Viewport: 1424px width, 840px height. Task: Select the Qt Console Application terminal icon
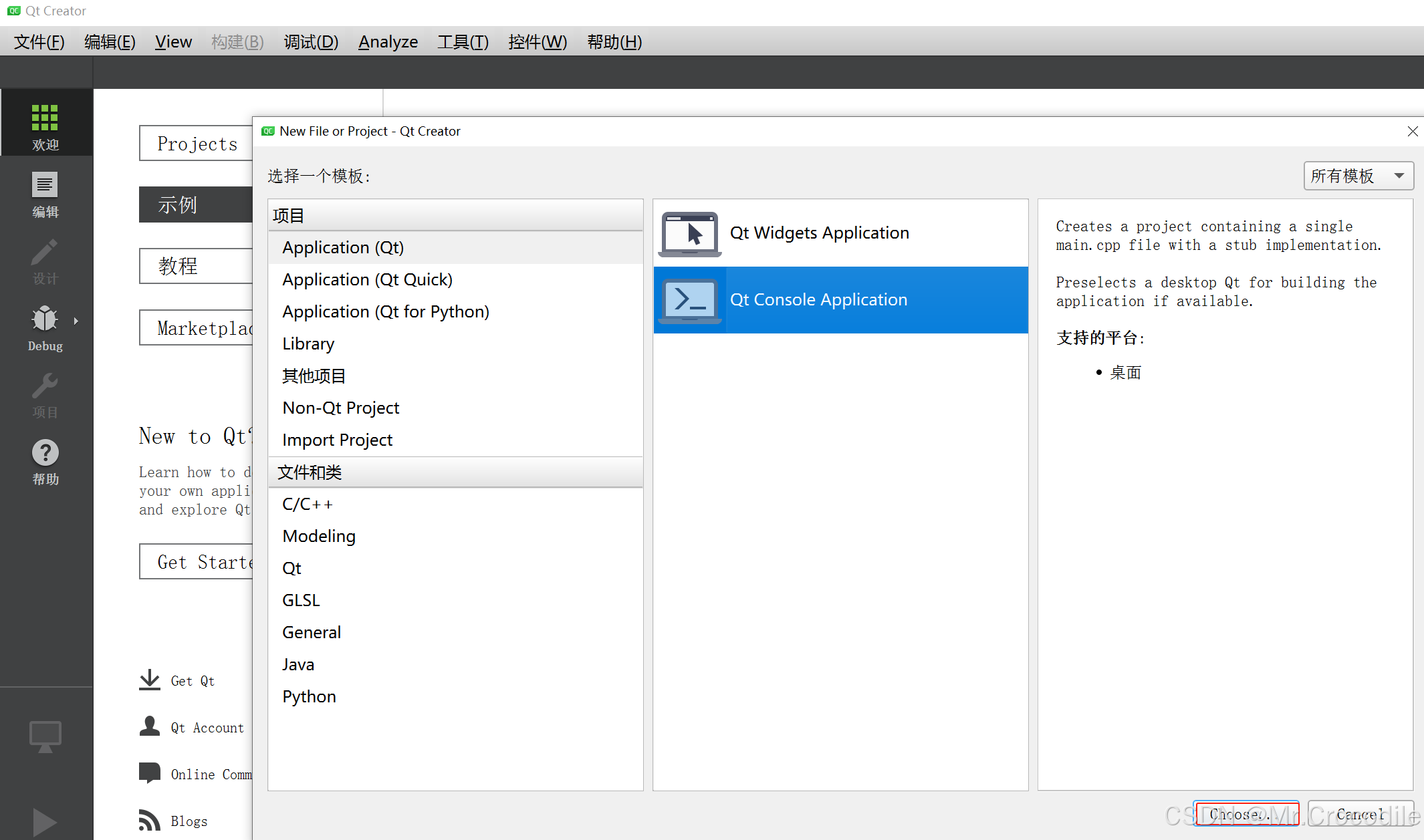pyautogui.click(x=690, y=300)
